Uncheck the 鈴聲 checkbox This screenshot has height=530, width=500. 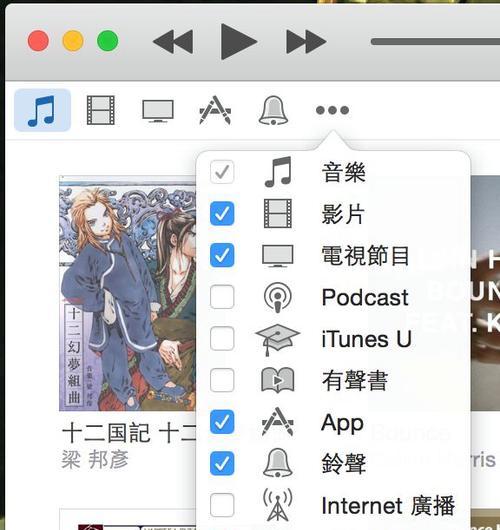(222, 463)
